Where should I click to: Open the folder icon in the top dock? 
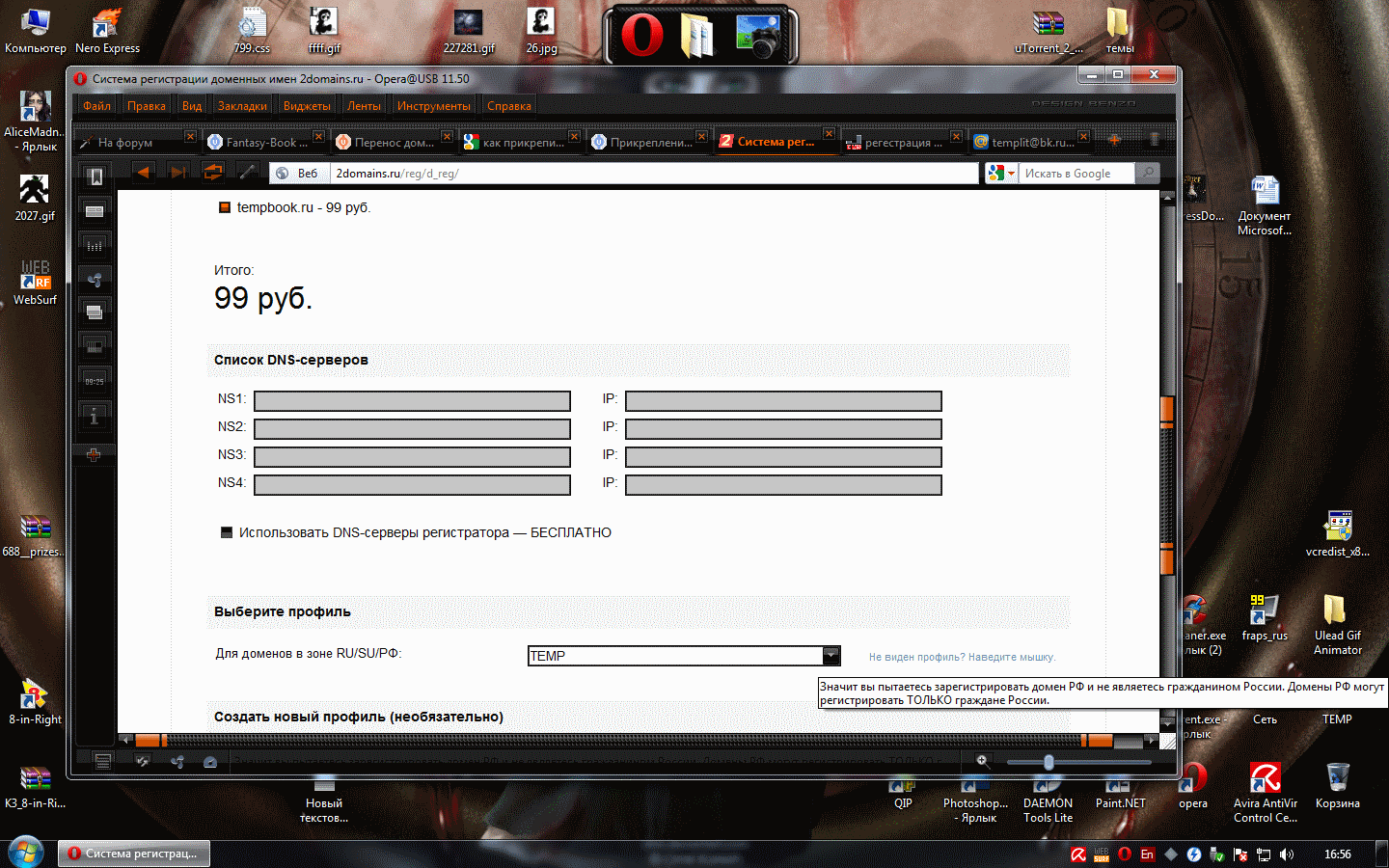coord(697,37)
